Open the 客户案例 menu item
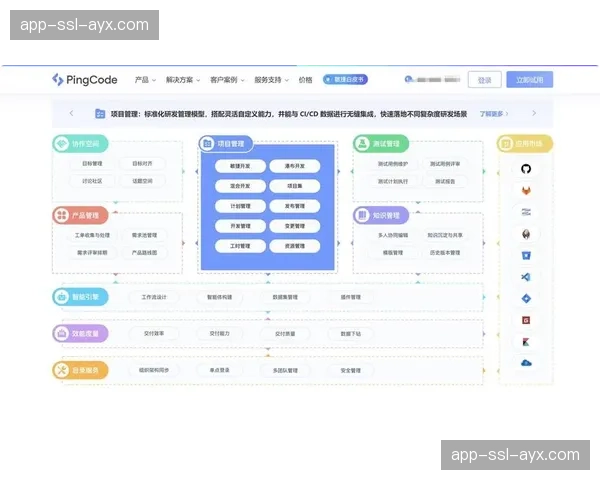 (226, 80)
